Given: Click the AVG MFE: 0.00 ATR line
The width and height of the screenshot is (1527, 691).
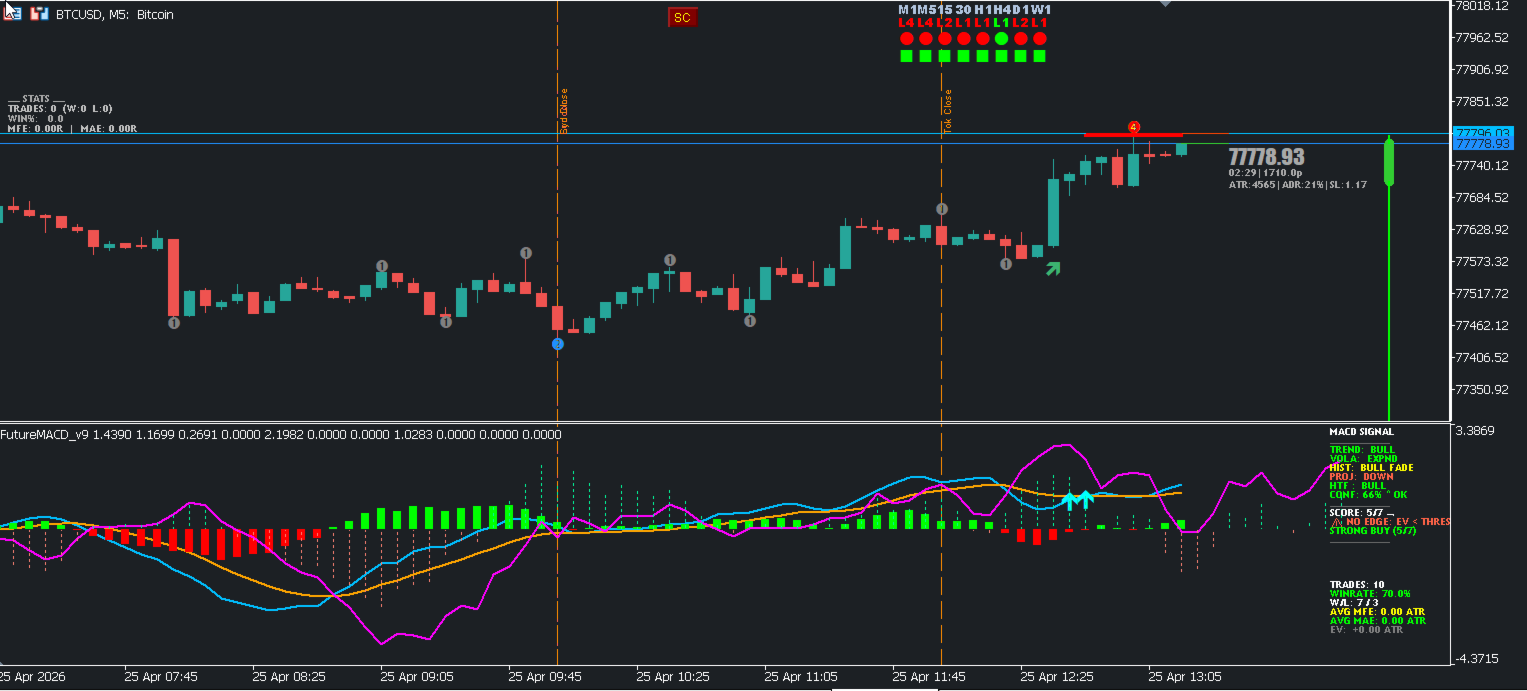Looking at the screenshot, I should pyautogui.click(x=1375, y=612).
